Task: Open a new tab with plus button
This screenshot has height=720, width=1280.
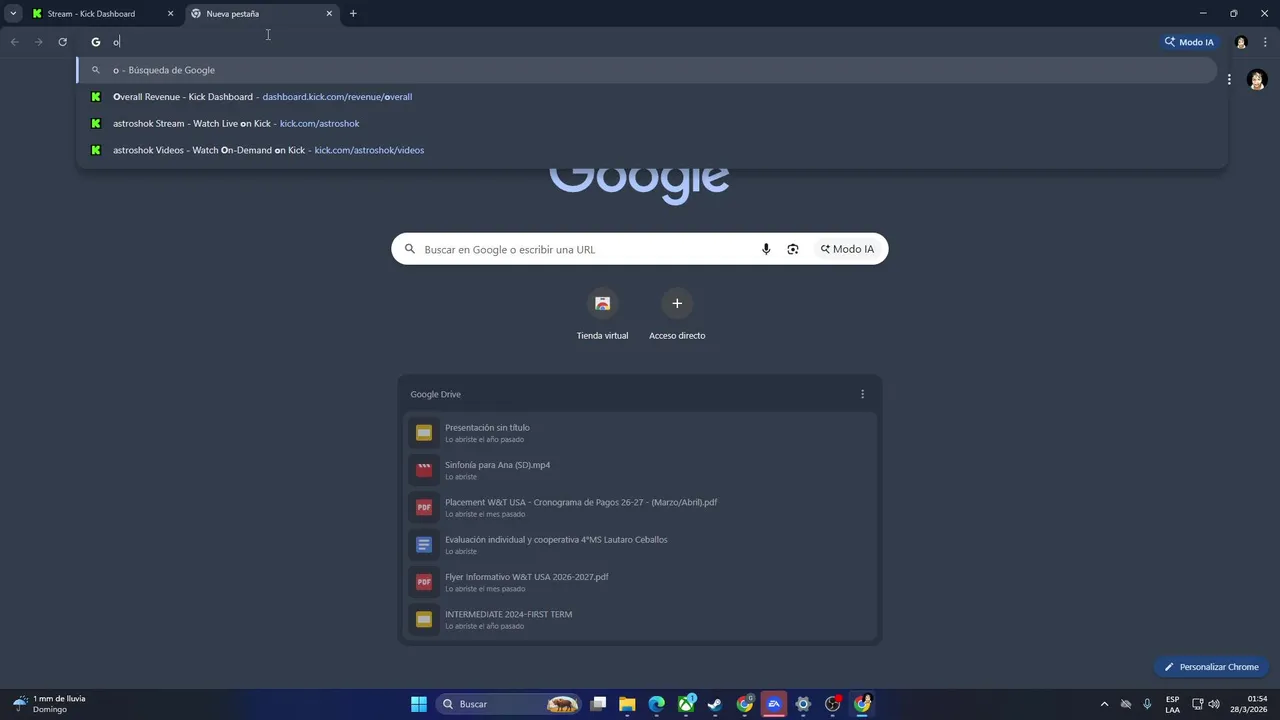Action: [353, 14]
